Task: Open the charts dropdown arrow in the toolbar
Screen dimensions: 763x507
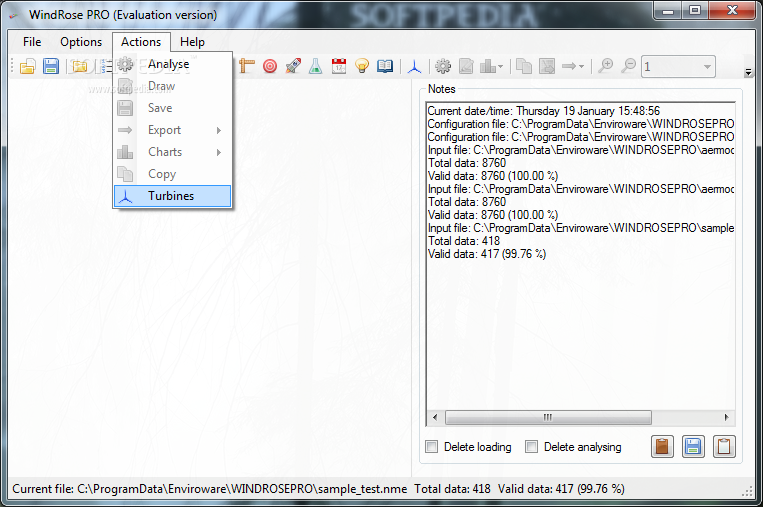Action: 500,67
